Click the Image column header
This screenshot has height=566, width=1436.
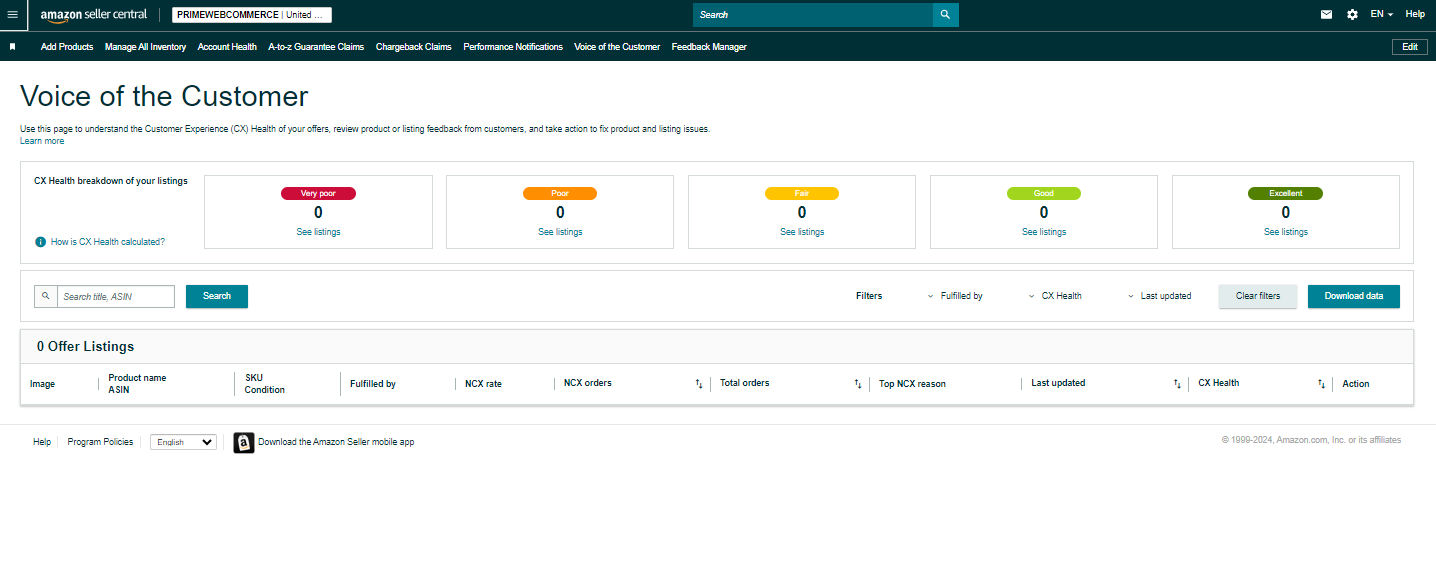point(42,384)
